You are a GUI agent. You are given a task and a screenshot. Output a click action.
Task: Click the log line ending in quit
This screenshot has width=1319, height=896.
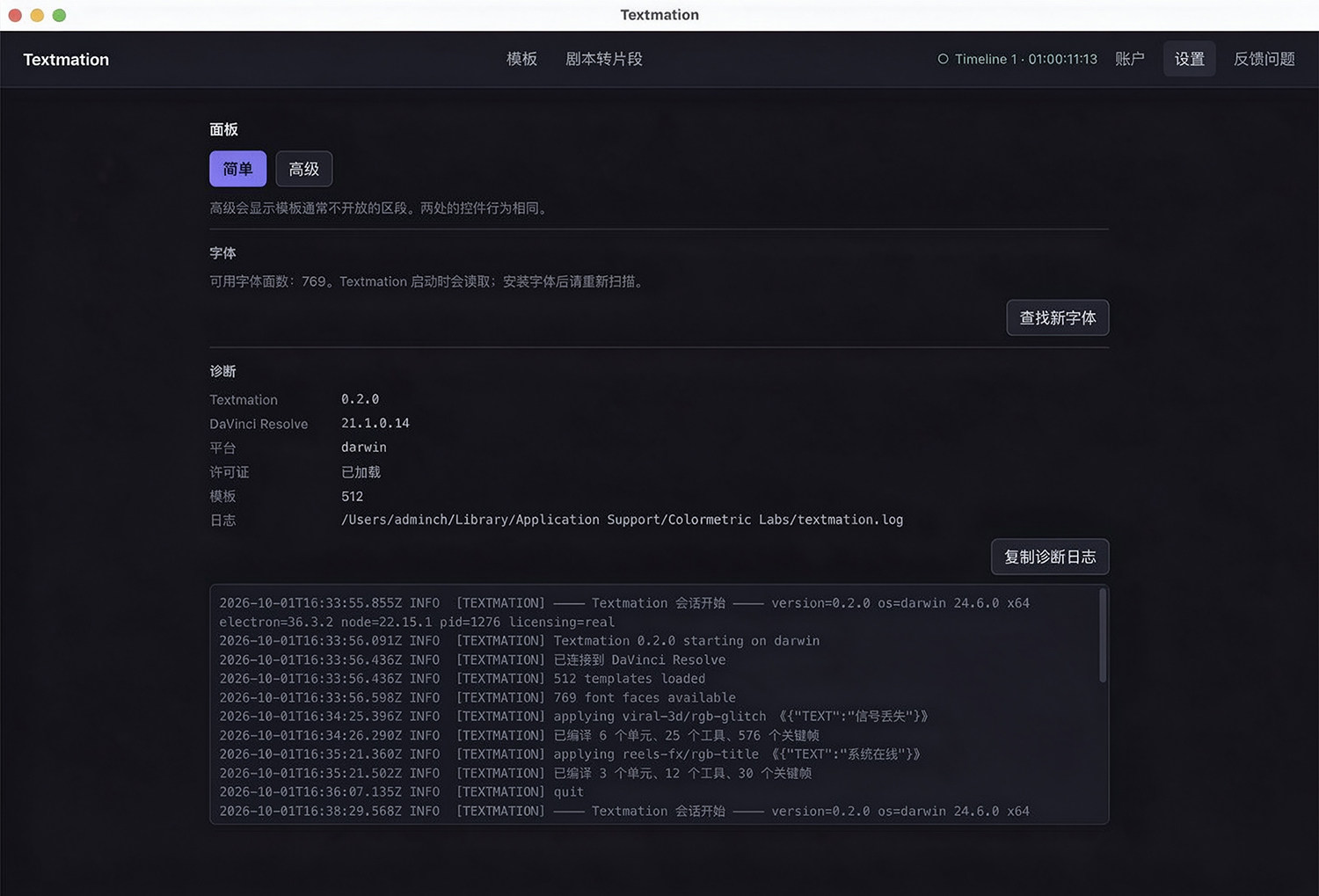click(401, 792)
